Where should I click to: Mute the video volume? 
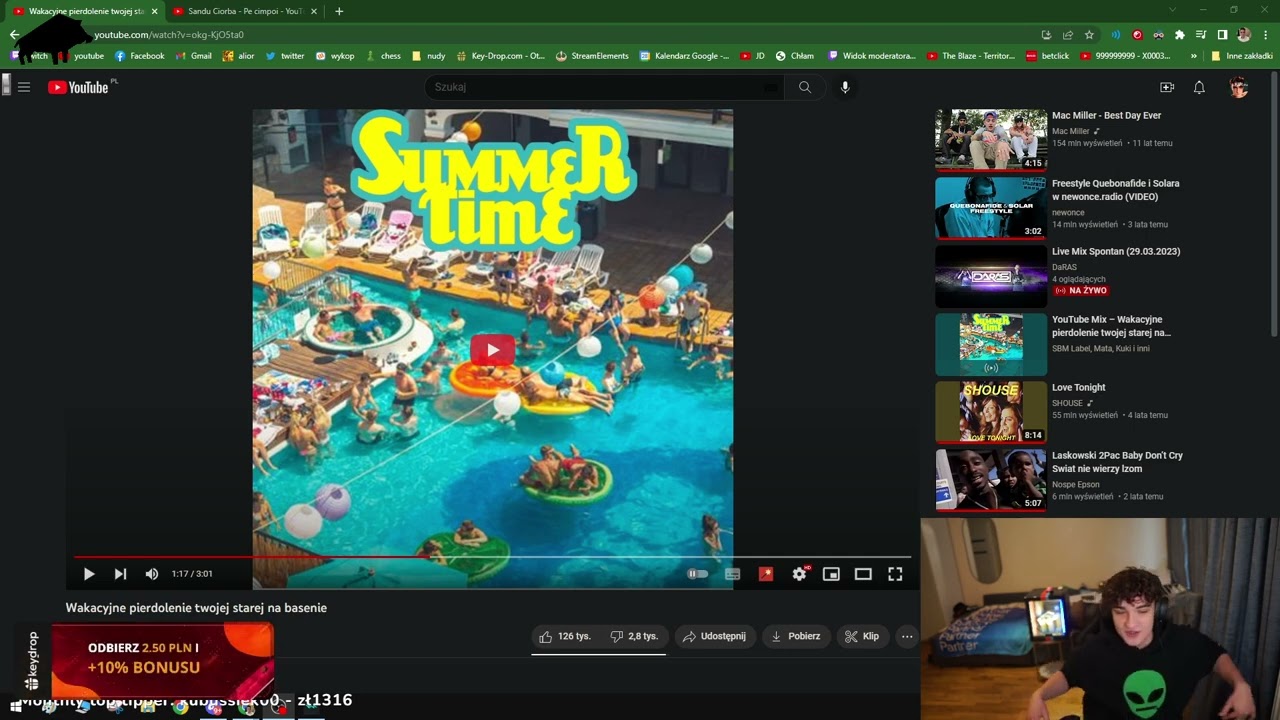(x=151, y=574)
